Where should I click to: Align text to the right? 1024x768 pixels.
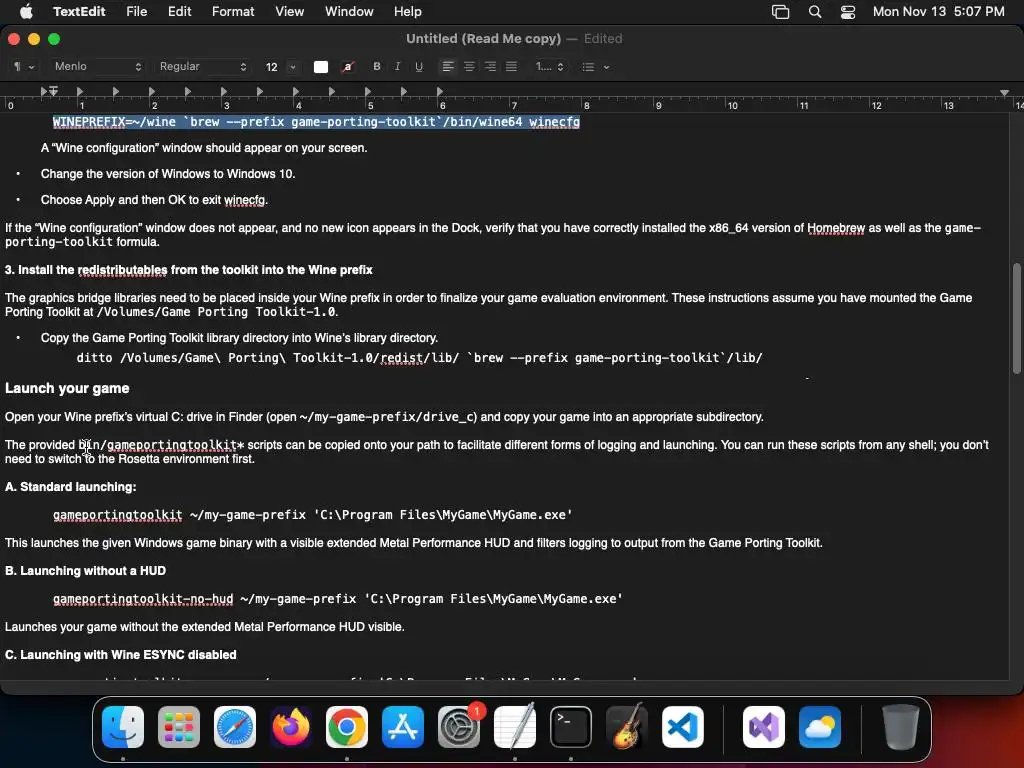pyautogui.click(x=490, y=67)
